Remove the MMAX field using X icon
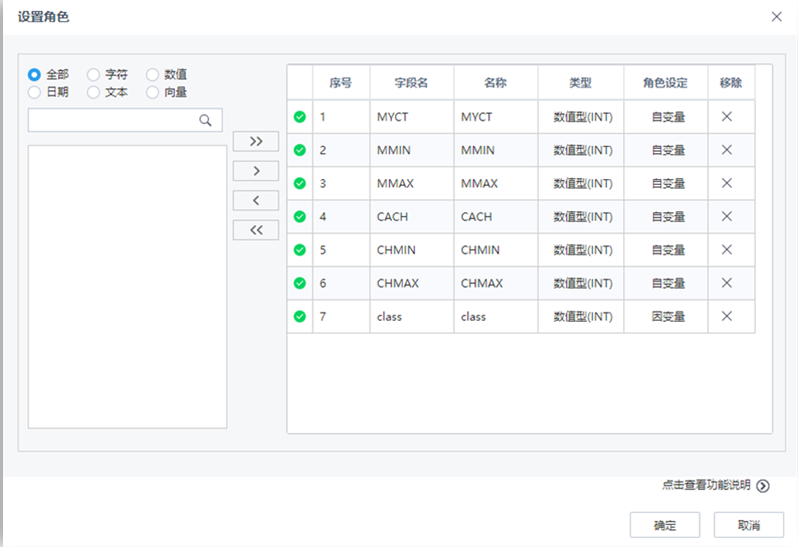Viewport: 798px width, 547px height. pyautogui.click(x=727, y=183)
